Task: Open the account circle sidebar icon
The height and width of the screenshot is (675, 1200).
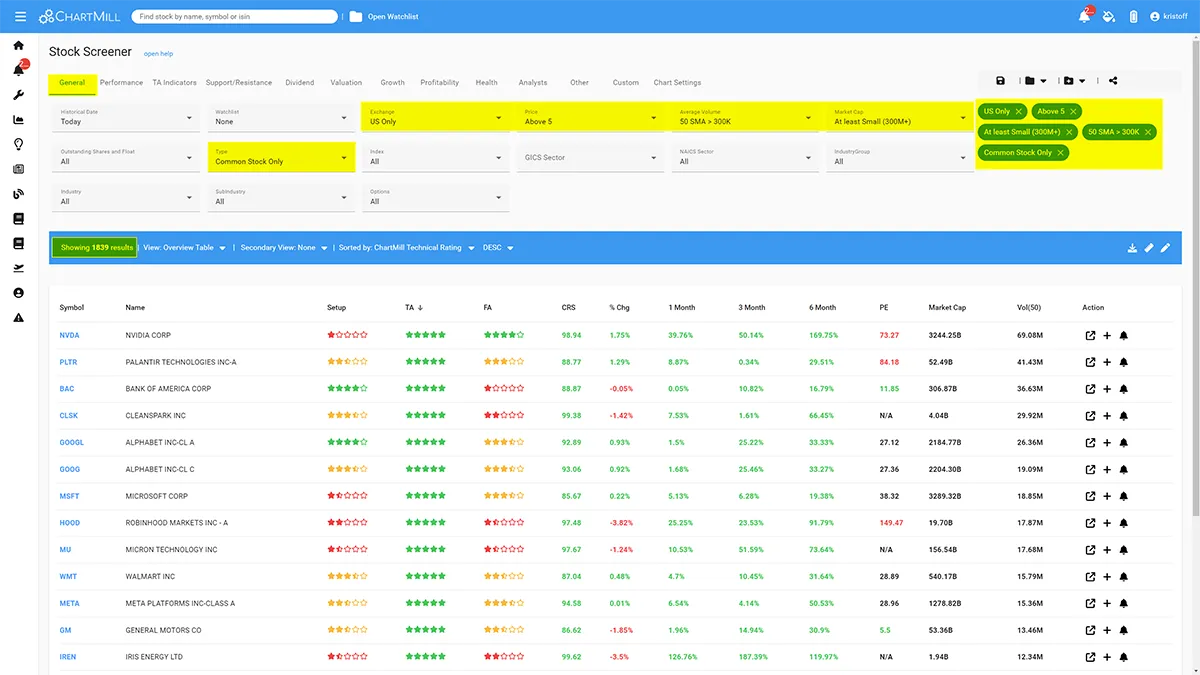Action: point(19,293)
